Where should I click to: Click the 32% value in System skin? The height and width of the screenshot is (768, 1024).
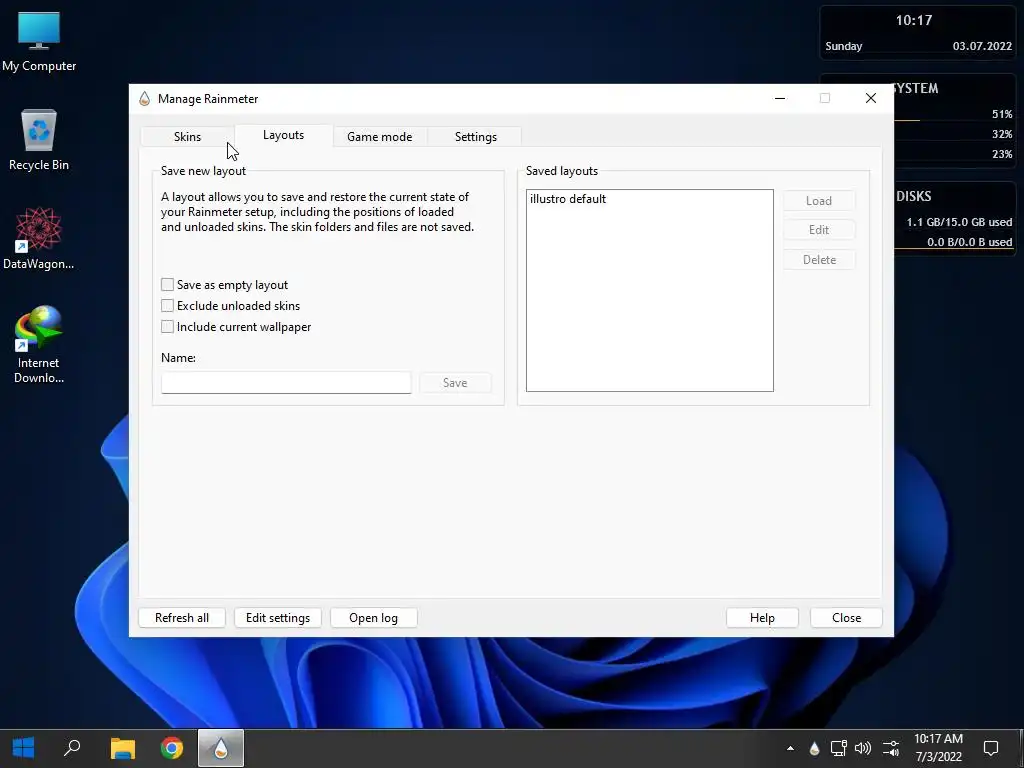pos(1002,134)
